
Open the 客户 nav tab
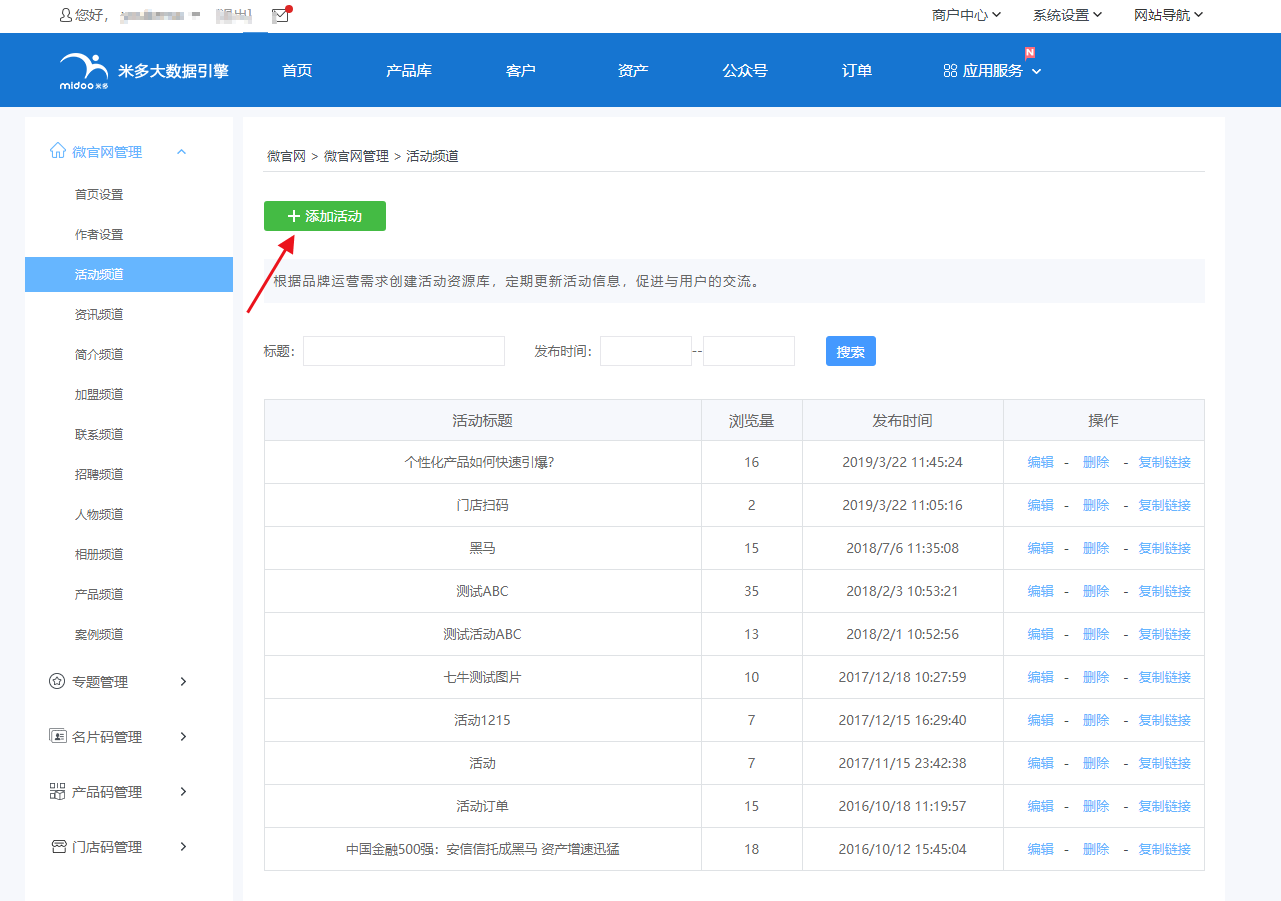521,71
